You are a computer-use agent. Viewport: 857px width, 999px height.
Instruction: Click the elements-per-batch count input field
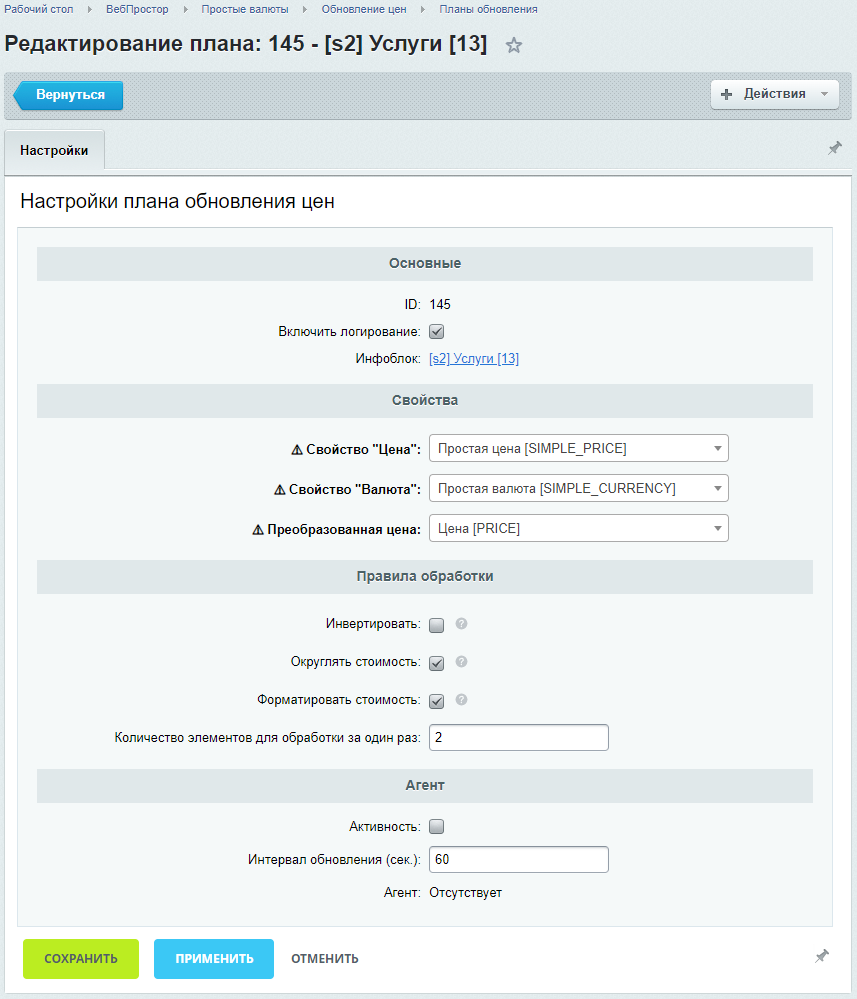click(x=519, y=738)
